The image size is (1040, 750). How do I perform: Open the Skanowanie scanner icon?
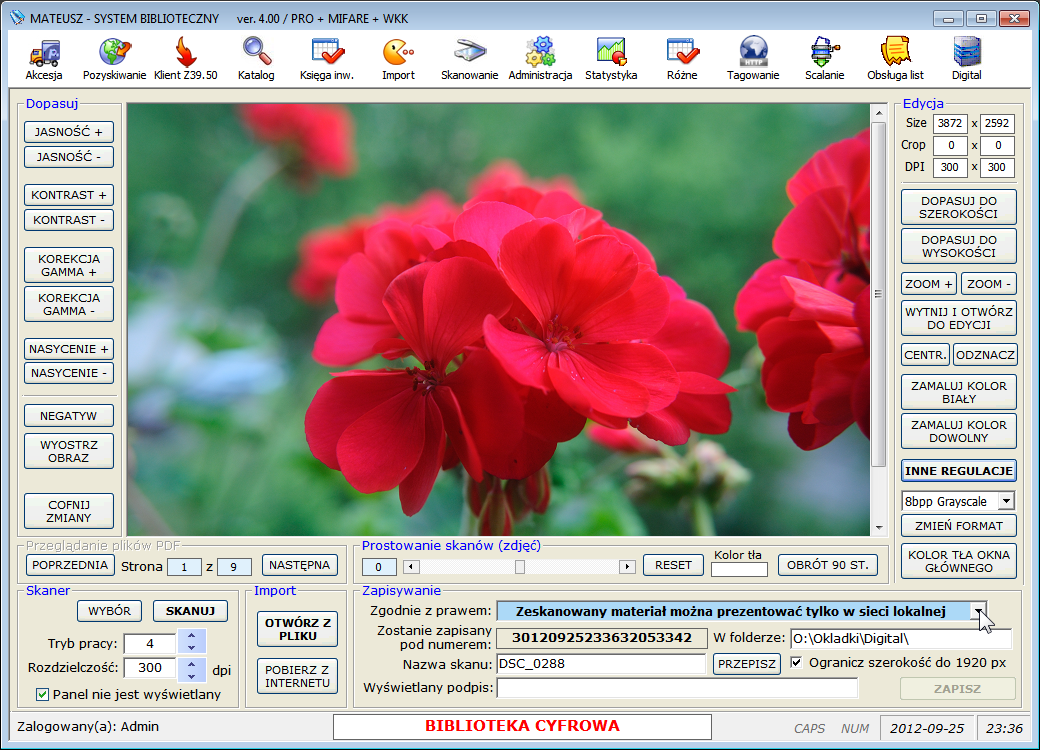[469, 52]
